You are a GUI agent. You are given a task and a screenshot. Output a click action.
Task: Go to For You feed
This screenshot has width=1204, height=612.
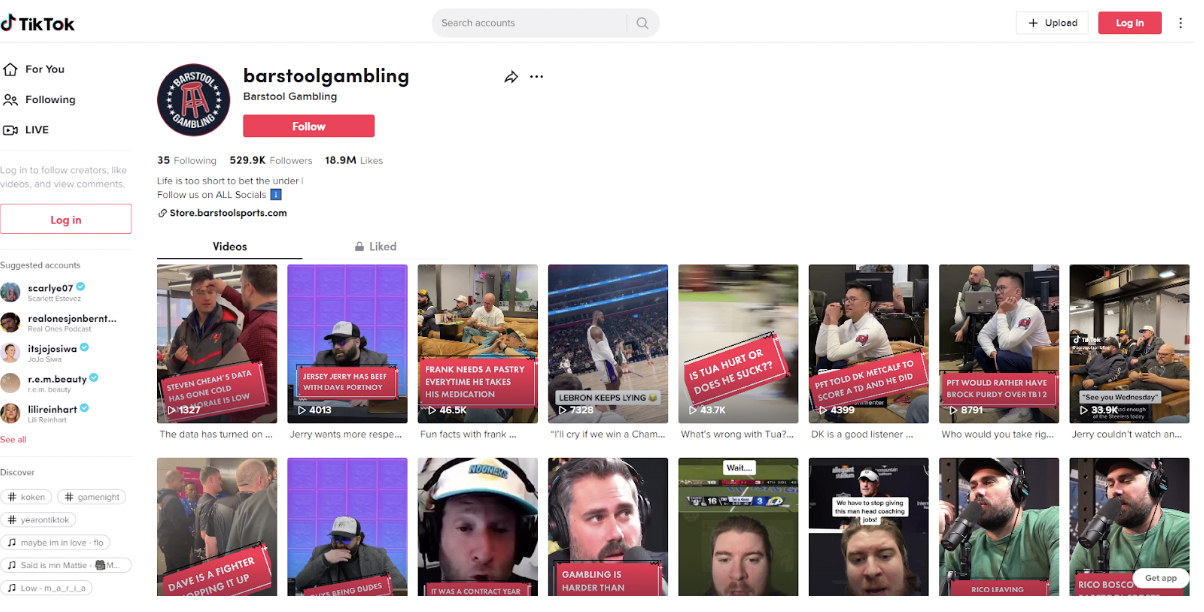coord(34,69)
